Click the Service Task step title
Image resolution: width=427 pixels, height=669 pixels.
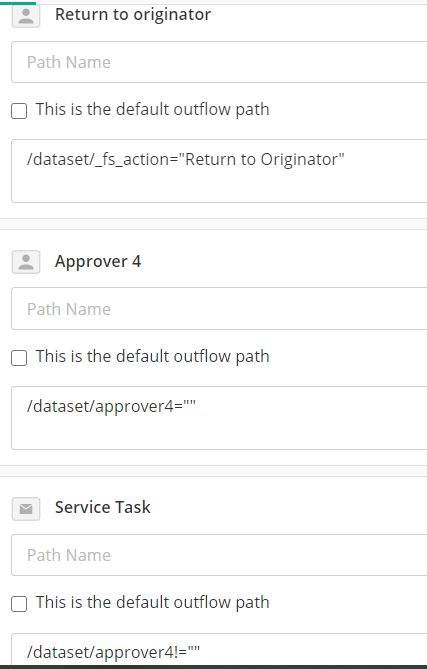[x=103, y=507]
